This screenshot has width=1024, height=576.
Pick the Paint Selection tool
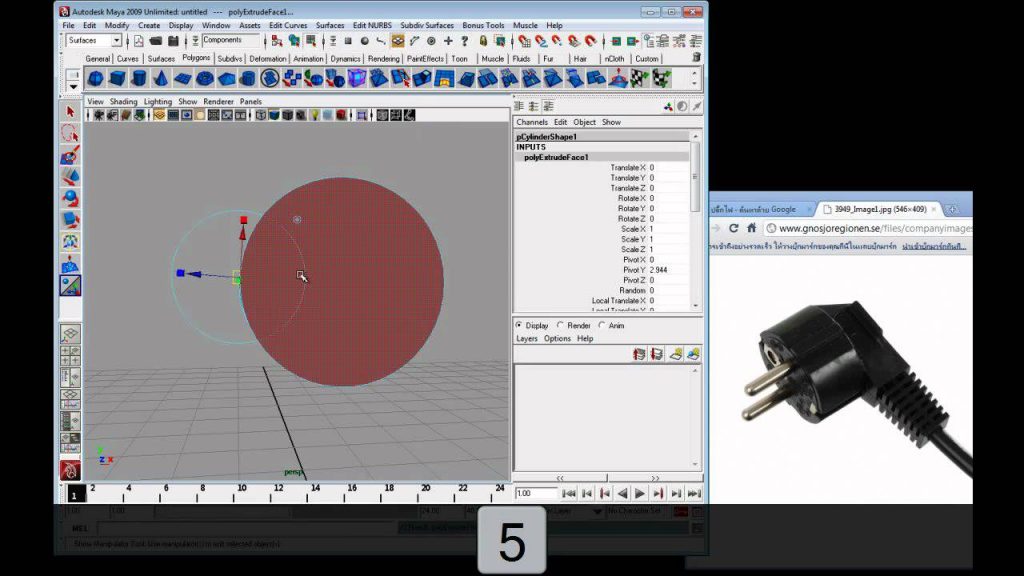point(71,155)
